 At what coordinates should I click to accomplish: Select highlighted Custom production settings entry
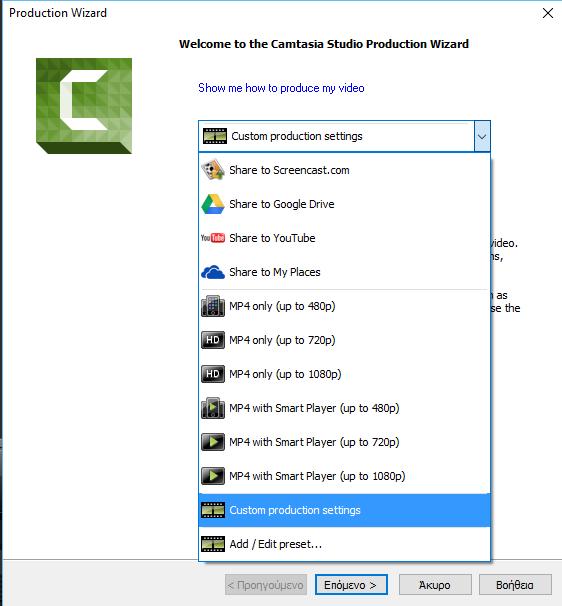pyautogui.click(x=344, y=510)
